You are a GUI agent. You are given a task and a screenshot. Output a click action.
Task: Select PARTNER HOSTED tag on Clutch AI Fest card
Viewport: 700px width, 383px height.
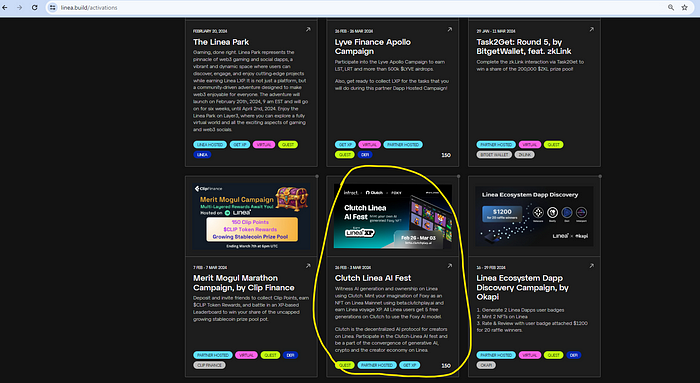tap(377, 365)
